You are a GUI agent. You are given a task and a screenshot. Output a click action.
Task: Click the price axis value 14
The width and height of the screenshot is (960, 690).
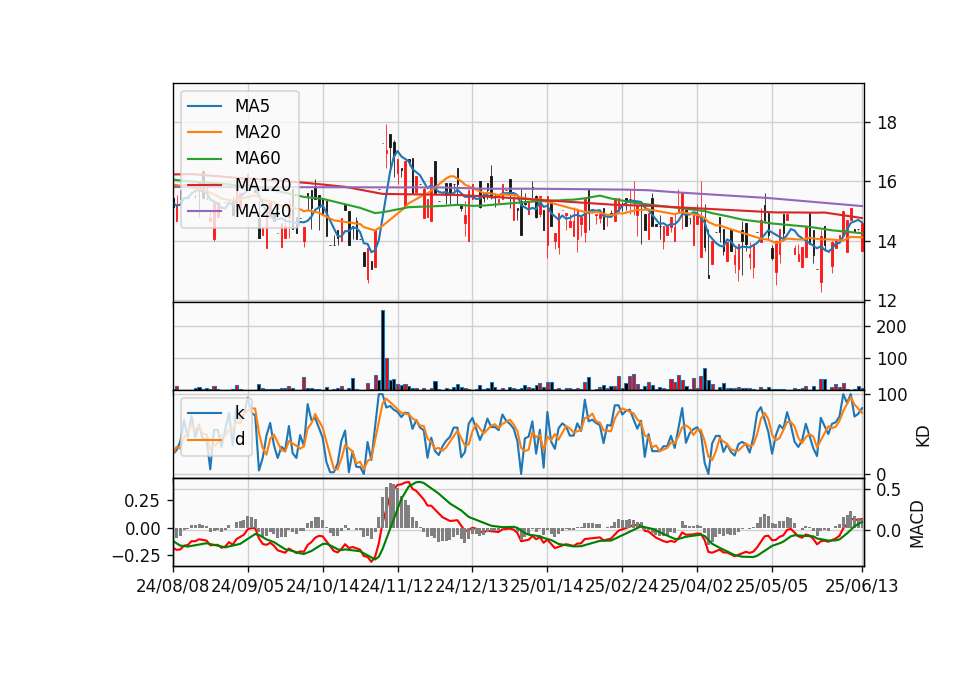(x=887, y=241)
